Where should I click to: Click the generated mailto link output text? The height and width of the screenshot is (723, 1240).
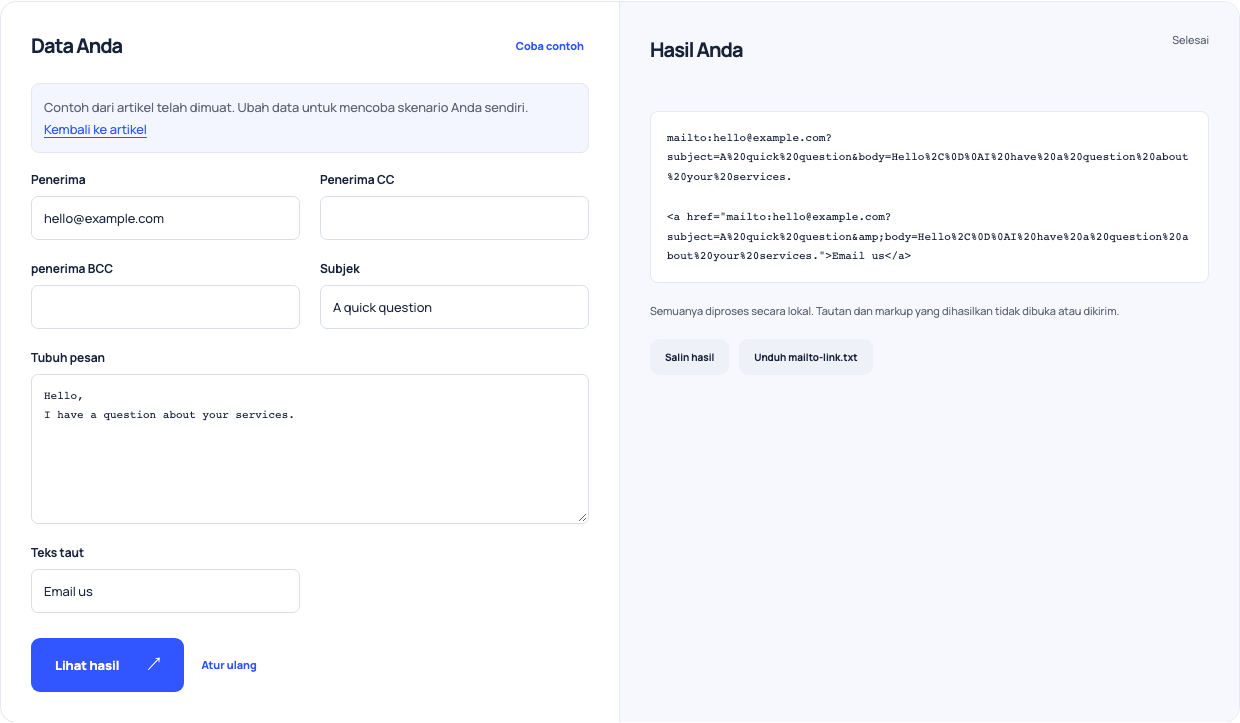tap(927, 157)
